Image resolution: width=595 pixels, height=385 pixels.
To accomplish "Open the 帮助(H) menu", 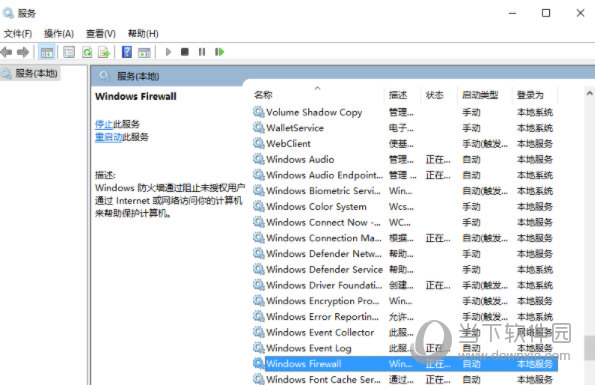I will coord(143,34).
